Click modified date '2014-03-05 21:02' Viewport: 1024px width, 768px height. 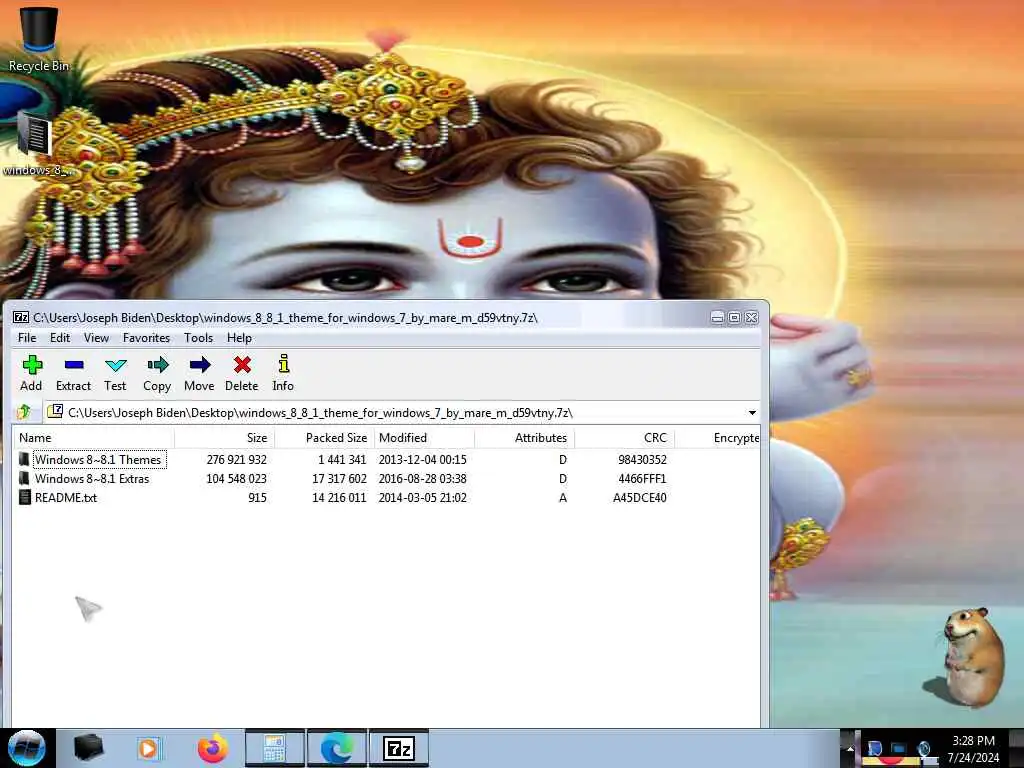tap(423, 498)
